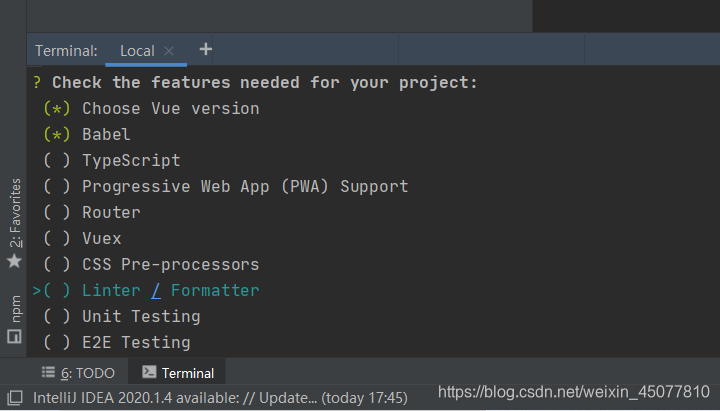The image size is (720, 411).
Task: Click the IntelliJ IDEA update notification
Action: pyautogui.click(x=220, y=398)
